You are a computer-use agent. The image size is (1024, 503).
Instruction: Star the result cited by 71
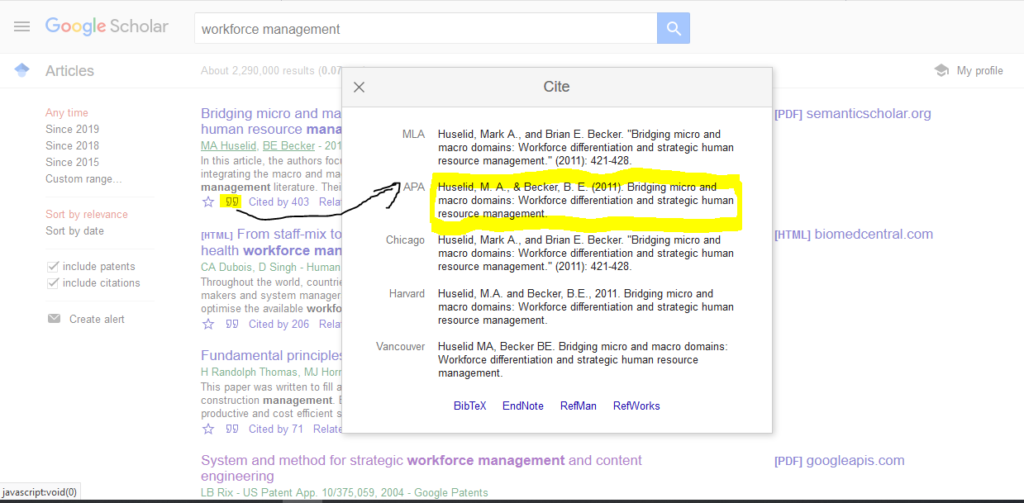pyautogui.click(x=208, y=429)
